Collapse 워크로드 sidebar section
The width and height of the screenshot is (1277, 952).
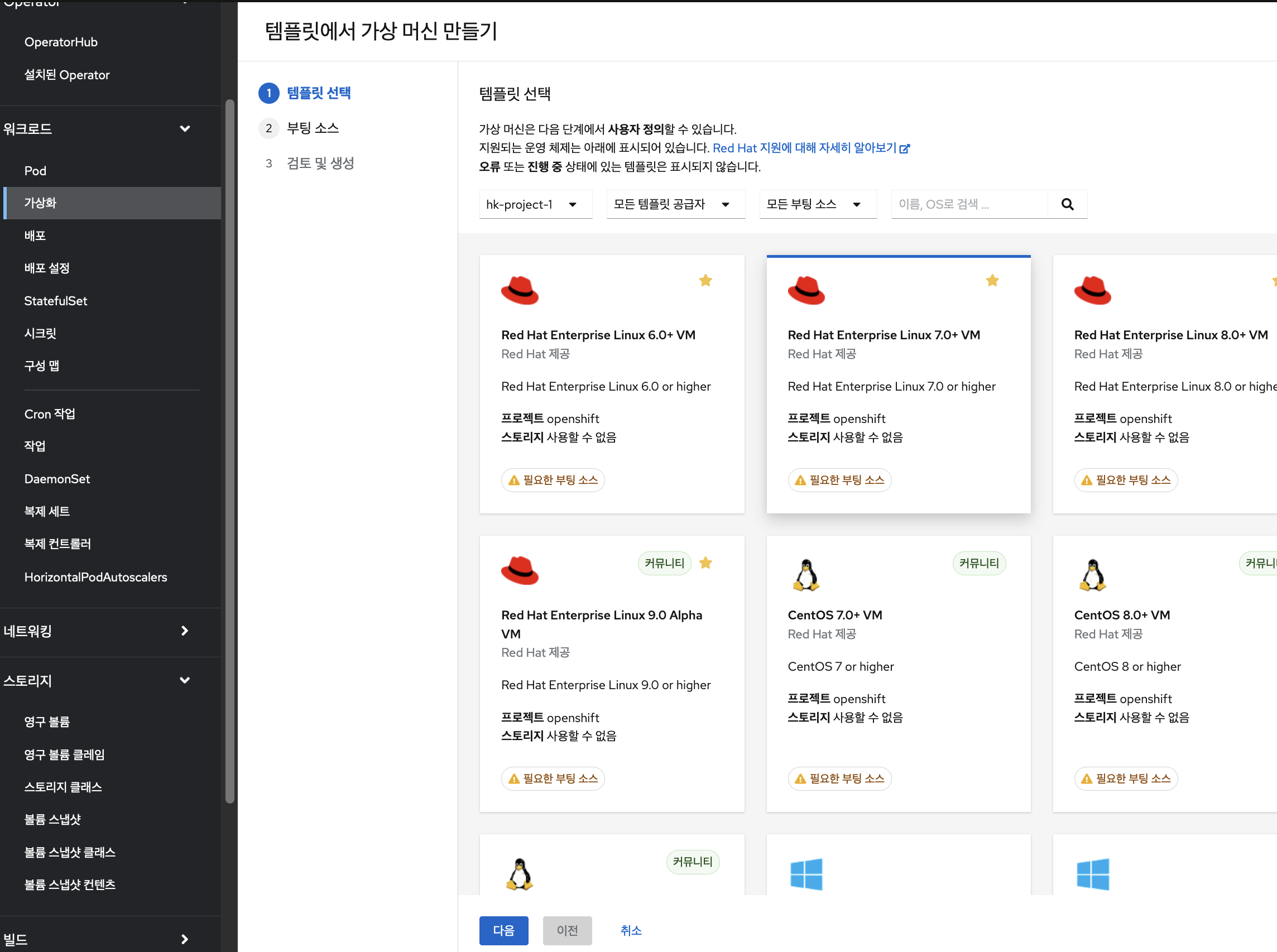(111, 128)
